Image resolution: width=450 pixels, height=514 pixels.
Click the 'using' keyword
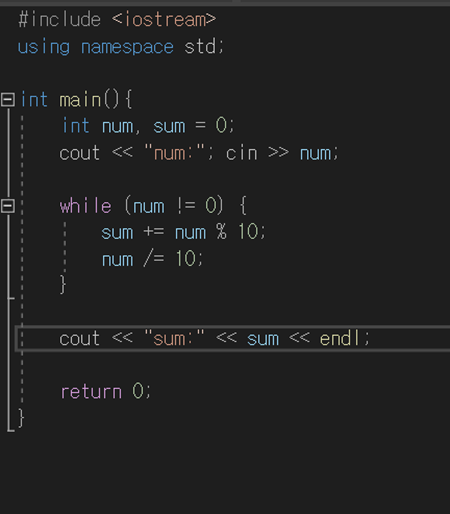(44, 47)
